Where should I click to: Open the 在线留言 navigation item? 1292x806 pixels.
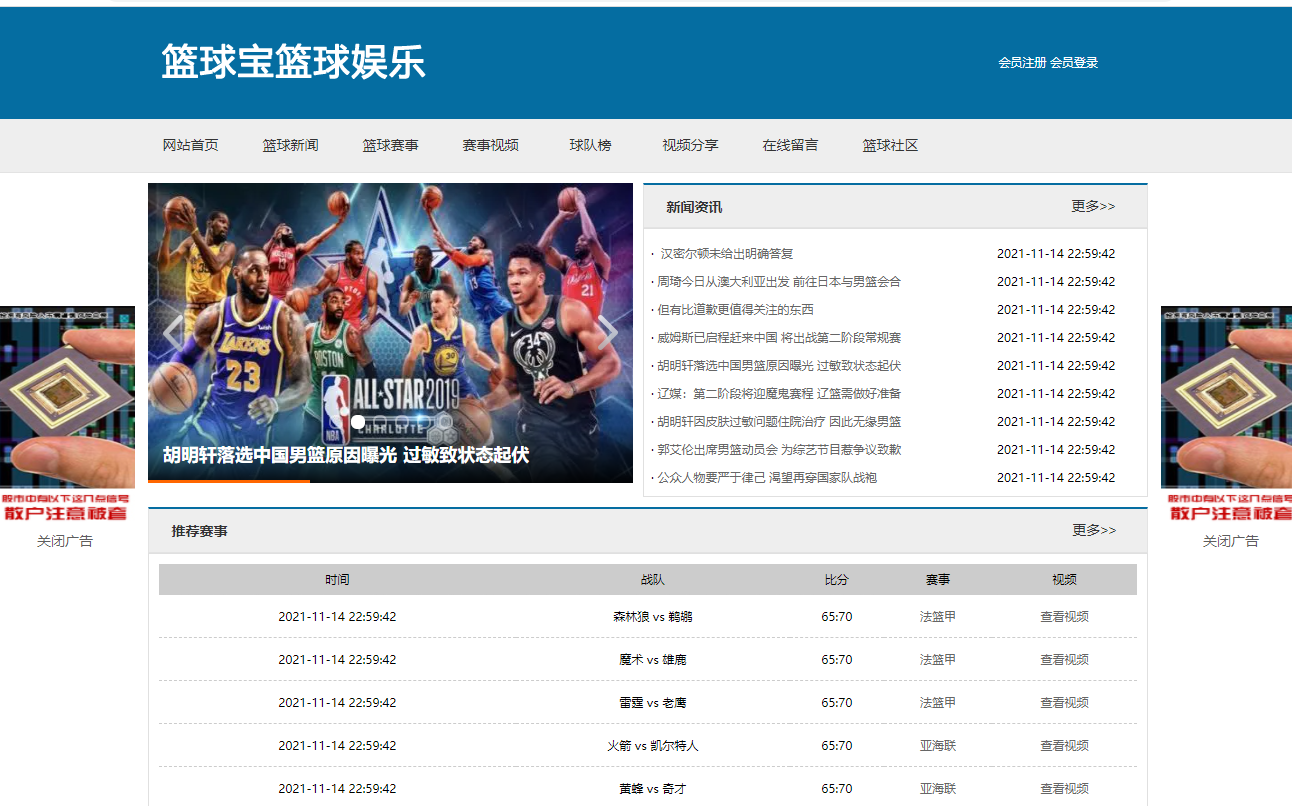(x=791, y=145)
